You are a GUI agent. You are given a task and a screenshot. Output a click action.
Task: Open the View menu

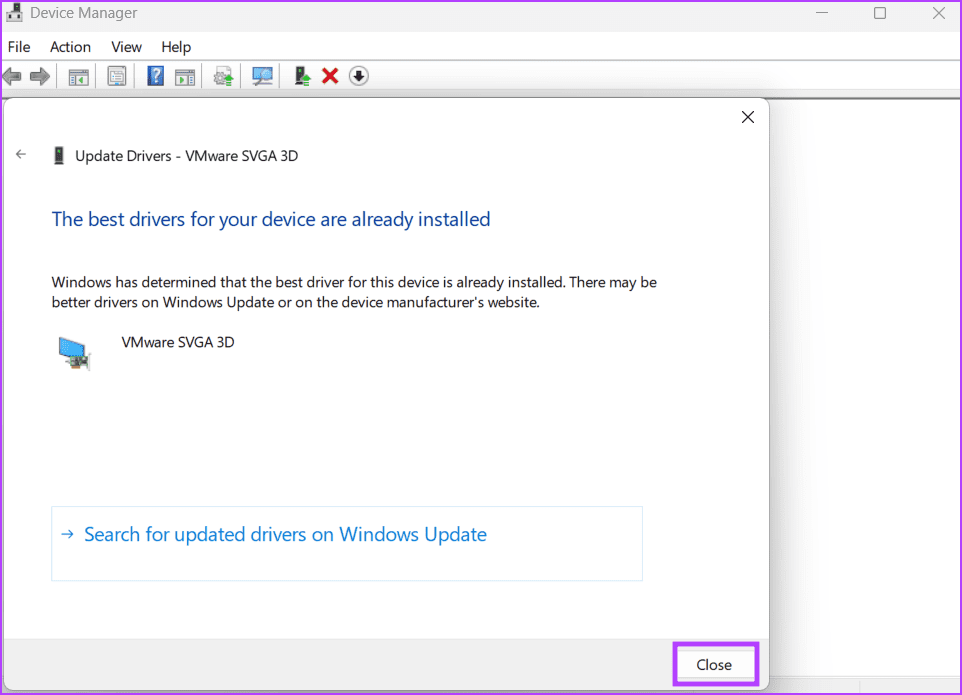[x=126, y=46]
